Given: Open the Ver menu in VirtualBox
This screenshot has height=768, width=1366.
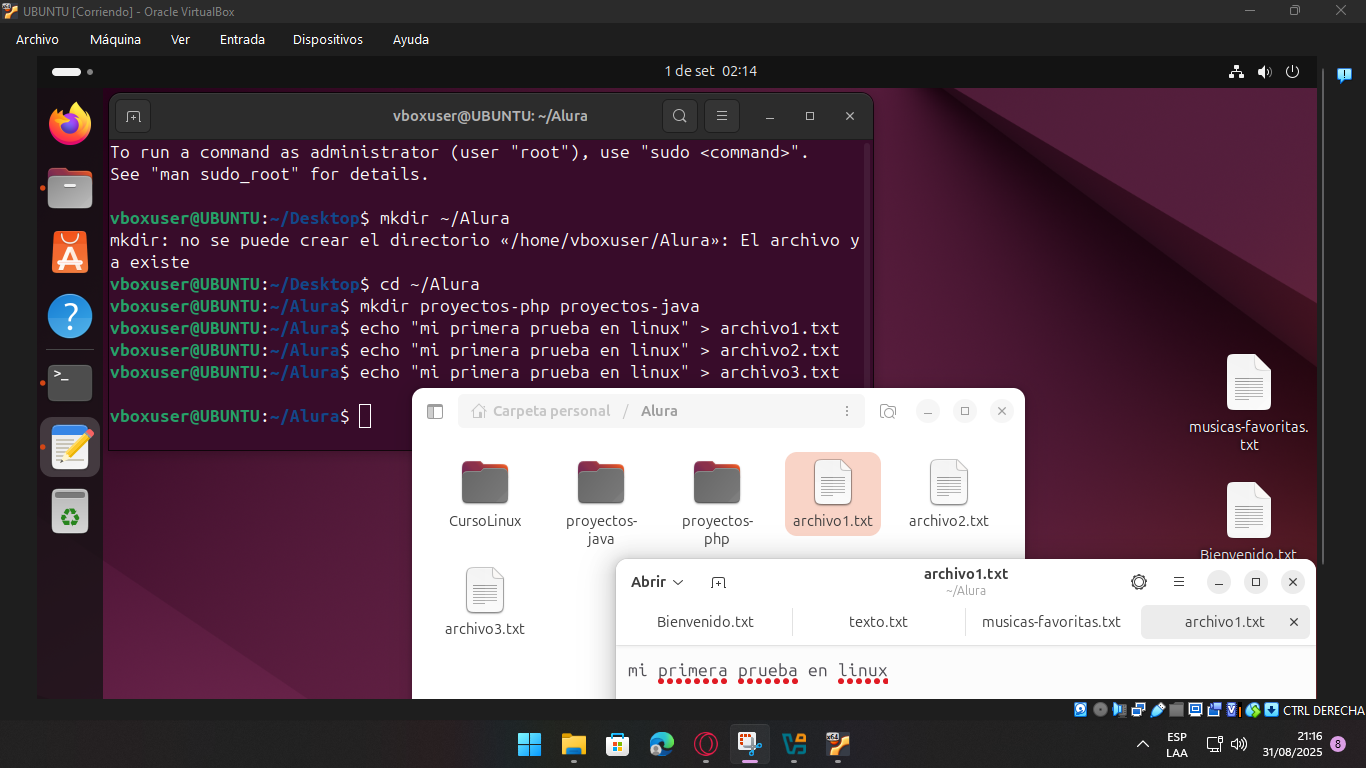Looking at the screenshot, I should click(180, 40).
